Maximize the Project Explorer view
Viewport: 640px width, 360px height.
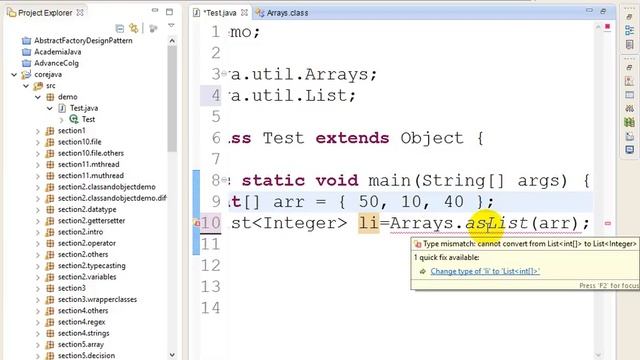pos(169,12)
